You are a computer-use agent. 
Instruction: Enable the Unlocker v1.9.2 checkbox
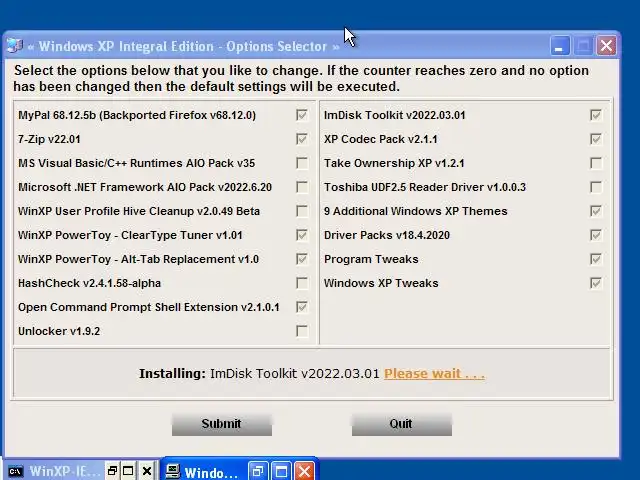coord(302,331)
